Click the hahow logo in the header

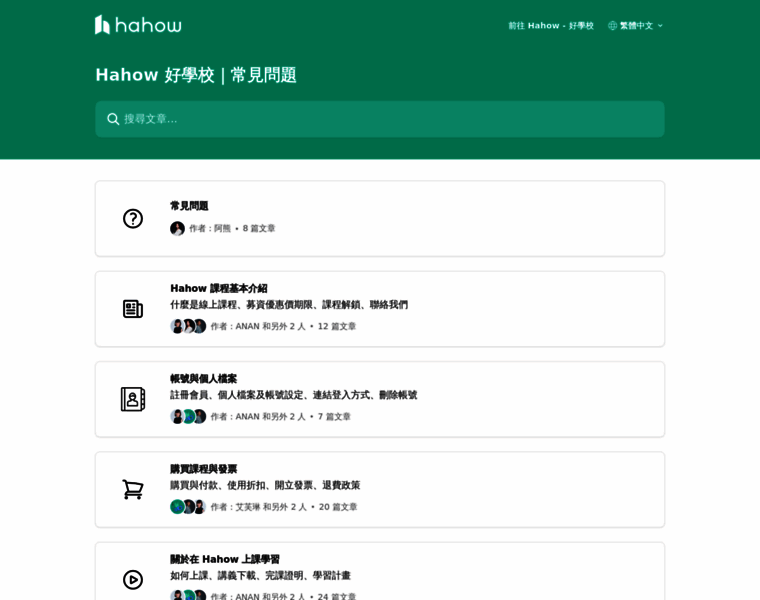click(138, 25)
